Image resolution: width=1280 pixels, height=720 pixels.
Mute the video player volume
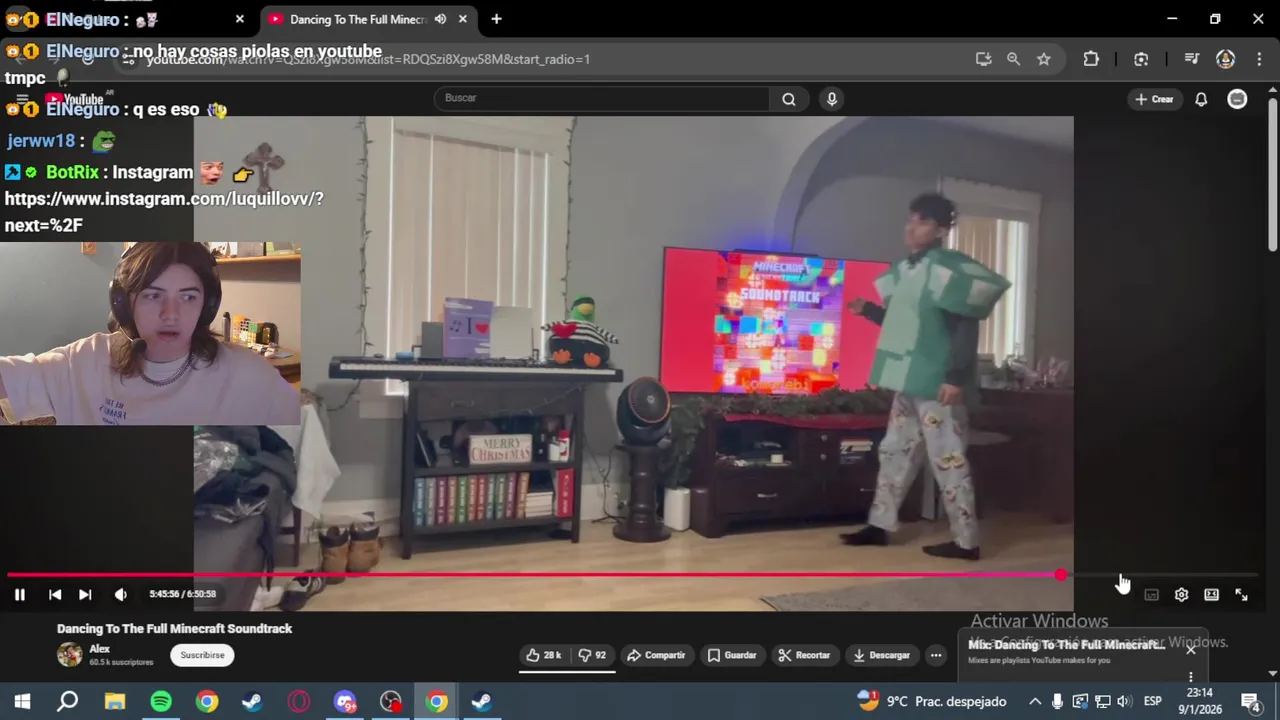[121, 594]
